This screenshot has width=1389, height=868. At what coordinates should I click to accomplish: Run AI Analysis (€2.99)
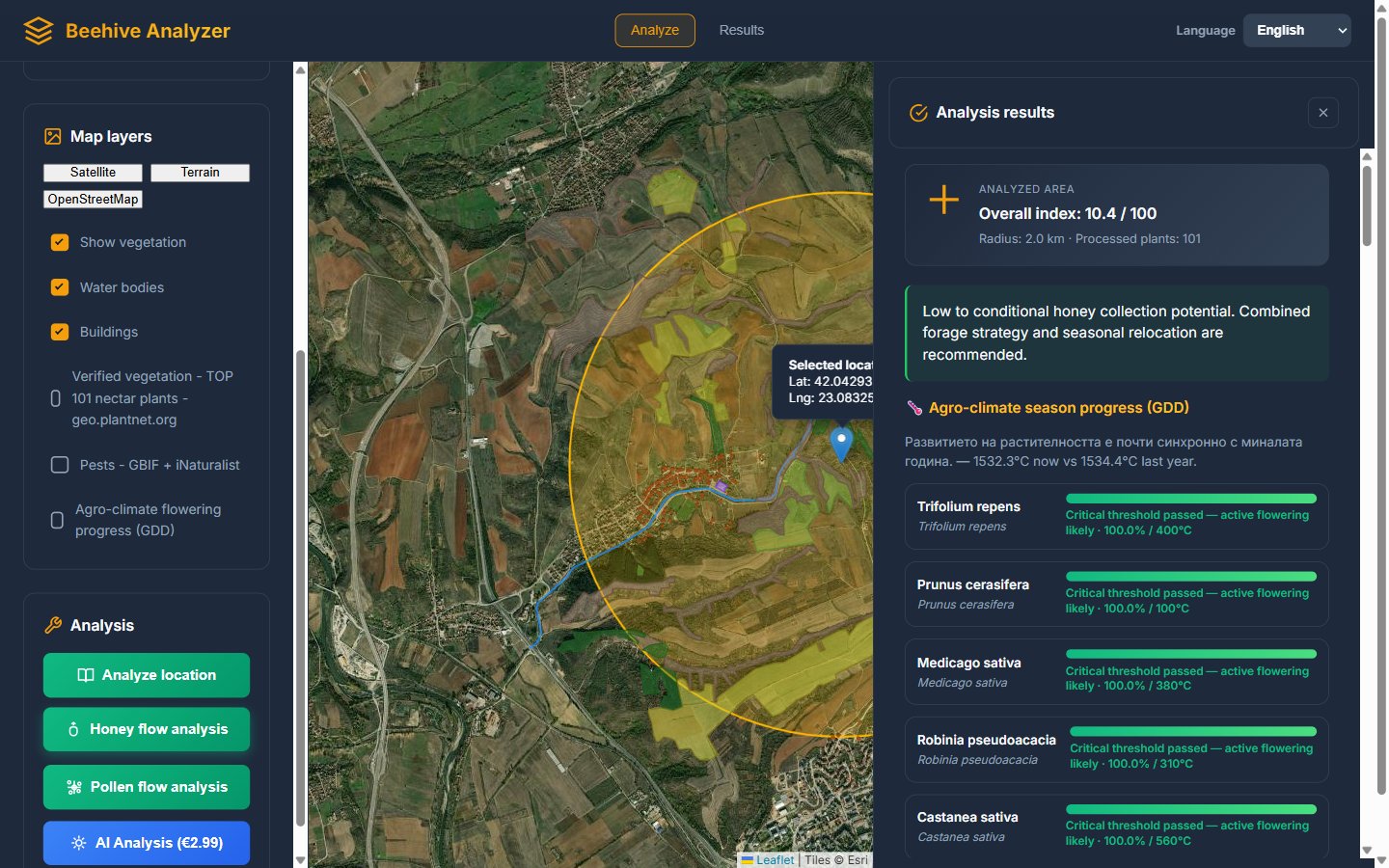(x=147, y=843)
